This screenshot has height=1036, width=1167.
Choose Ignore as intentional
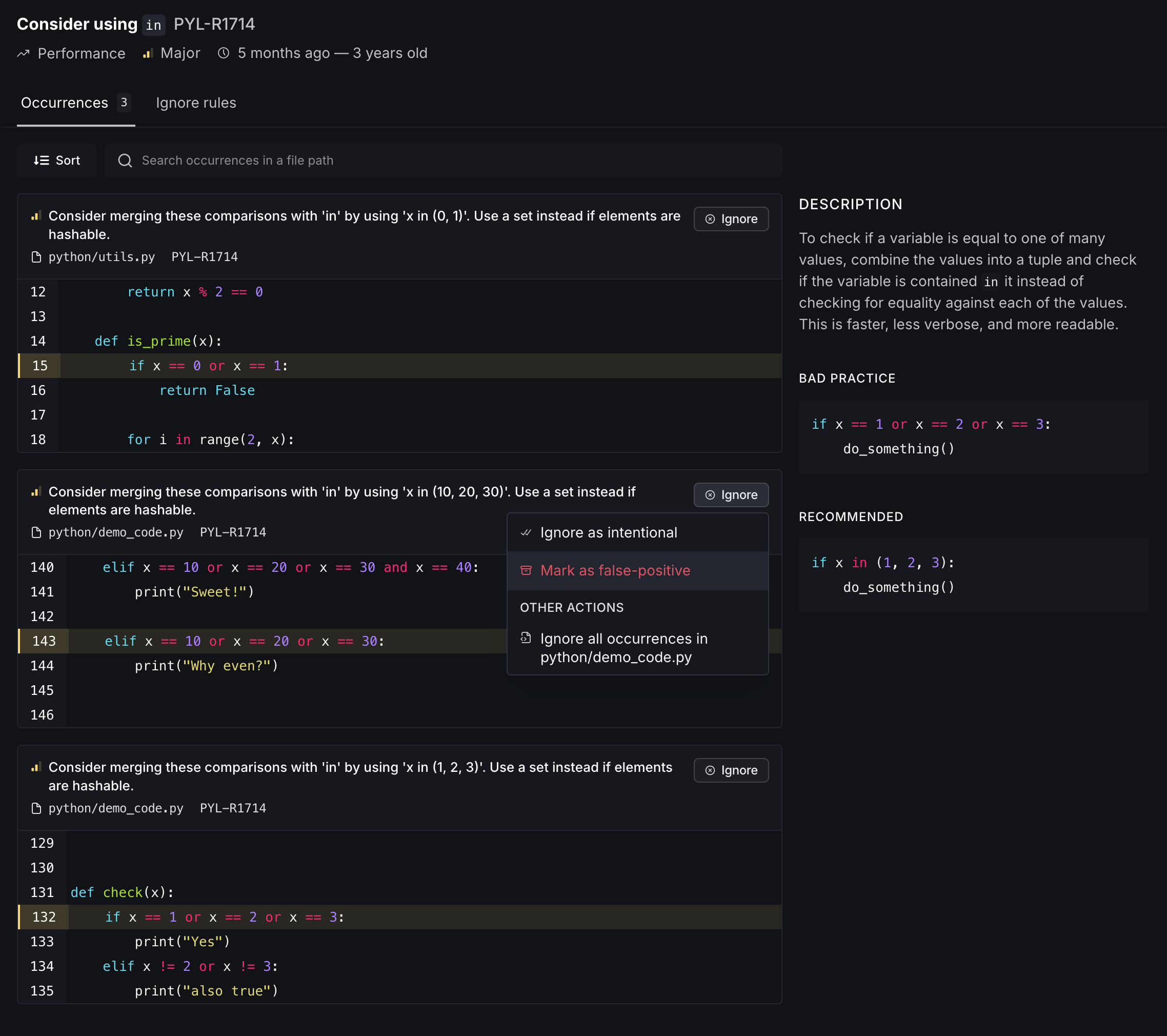tap(609, 532)
